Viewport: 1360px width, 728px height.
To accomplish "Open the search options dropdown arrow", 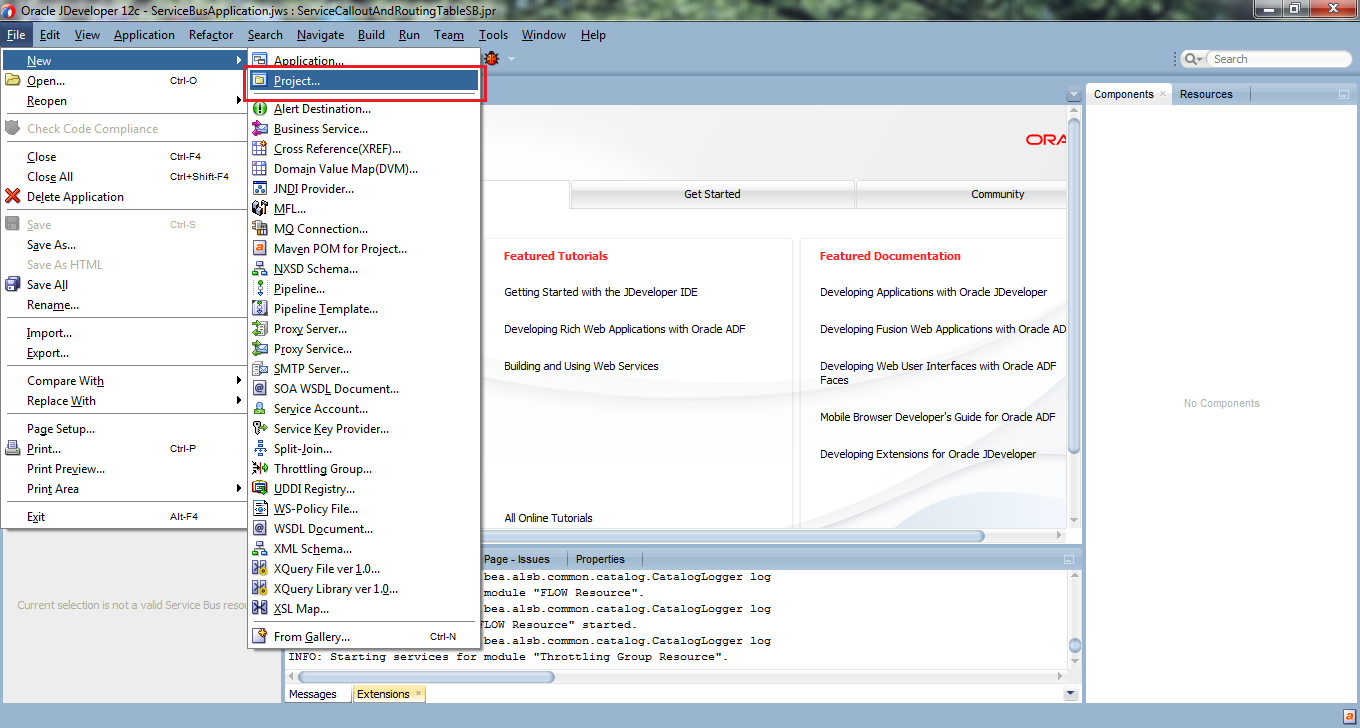I will point(1201,58).
